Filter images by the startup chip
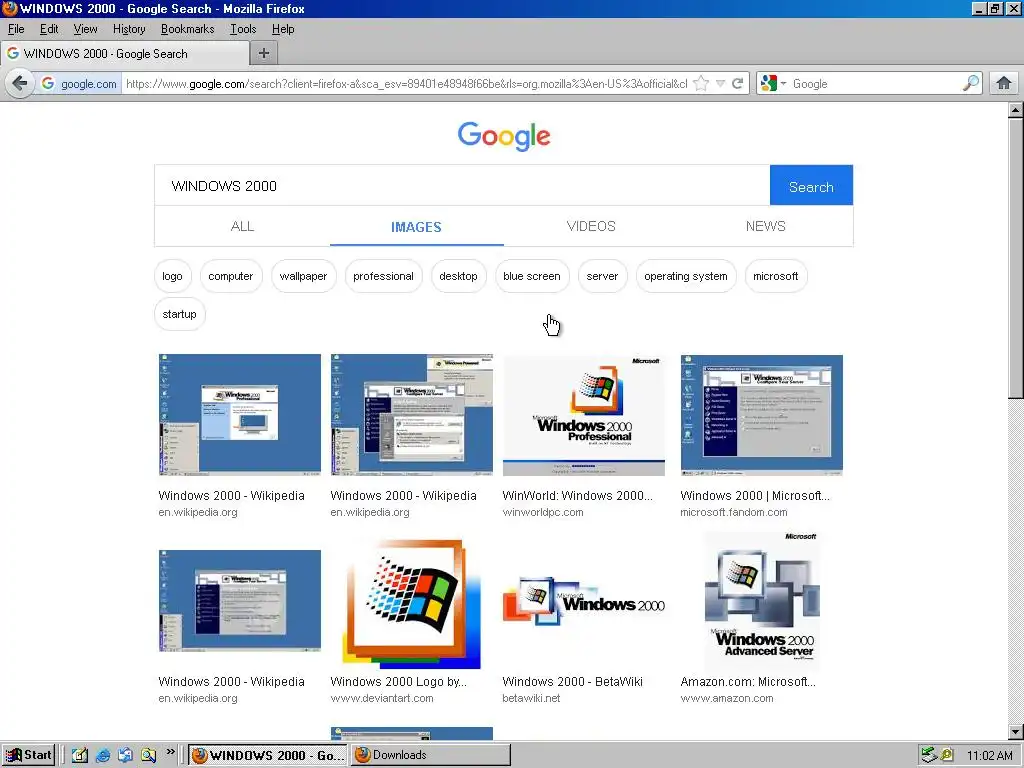The width and height of the screenshot is (1024, 768). 180,314
